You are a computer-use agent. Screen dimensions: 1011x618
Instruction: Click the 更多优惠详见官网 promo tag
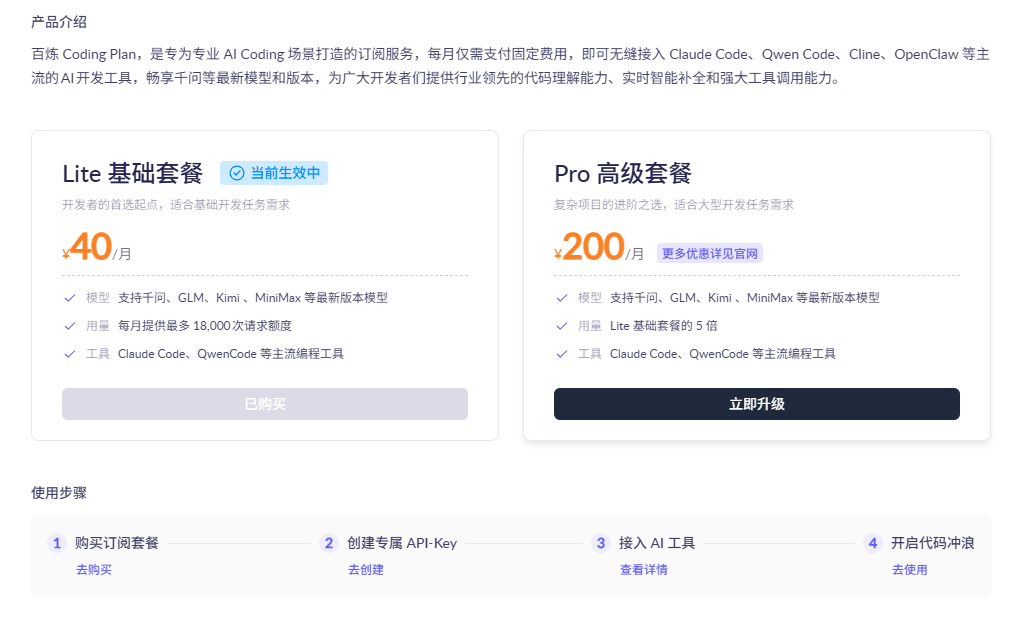click(x=709, y=253)
